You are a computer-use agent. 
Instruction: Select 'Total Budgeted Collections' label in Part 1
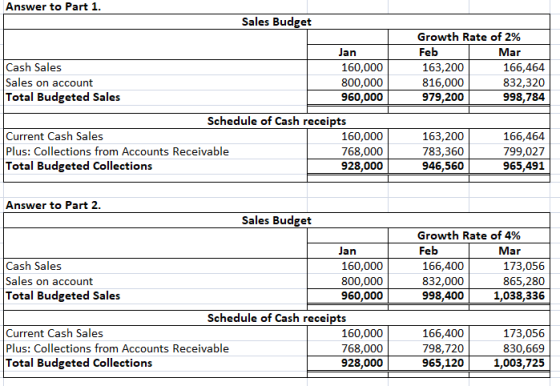click(79, 166)
